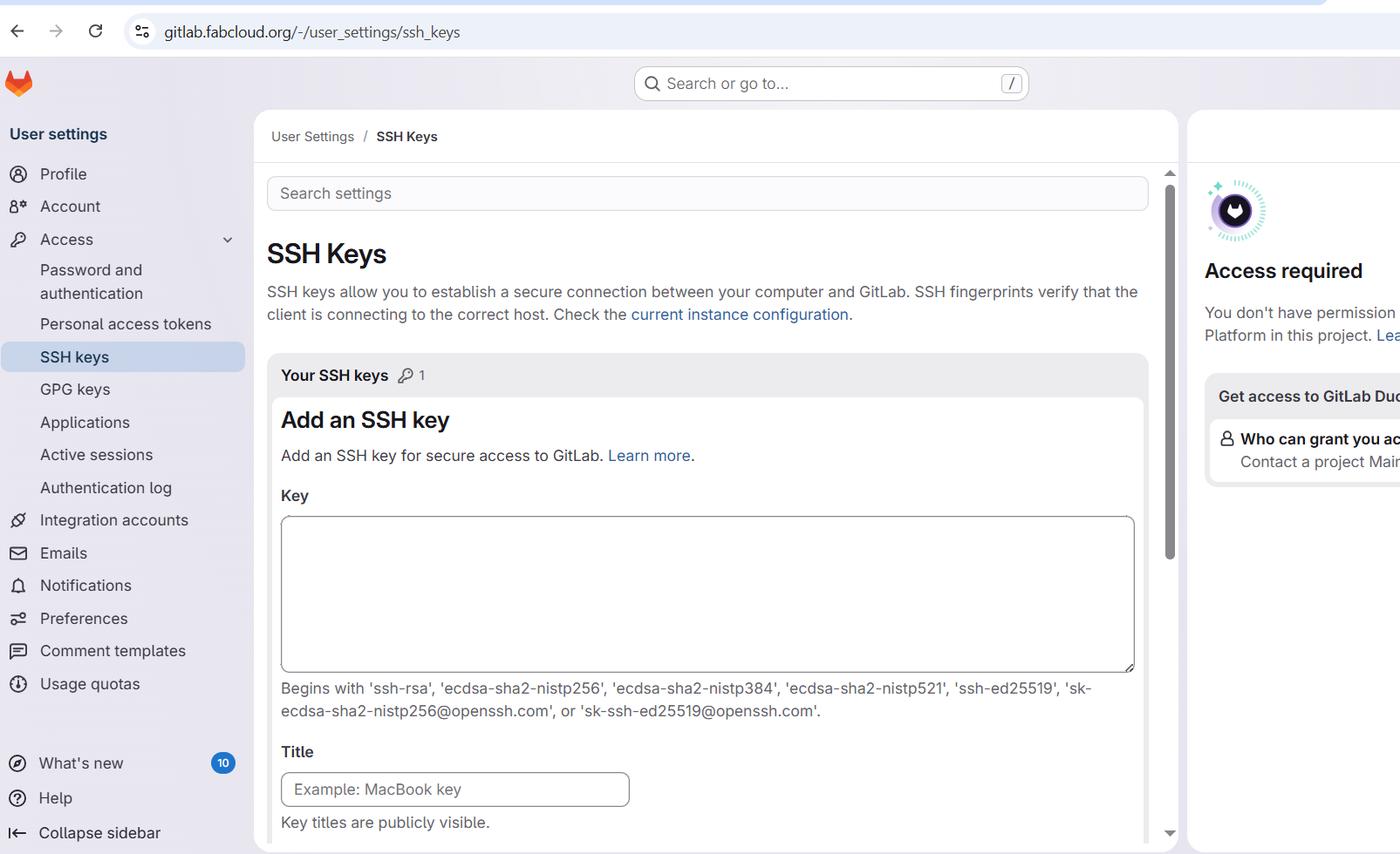Click the Collapse sidebar arrow icon
Screen dimensions: 1400x854
pos(17,833)
